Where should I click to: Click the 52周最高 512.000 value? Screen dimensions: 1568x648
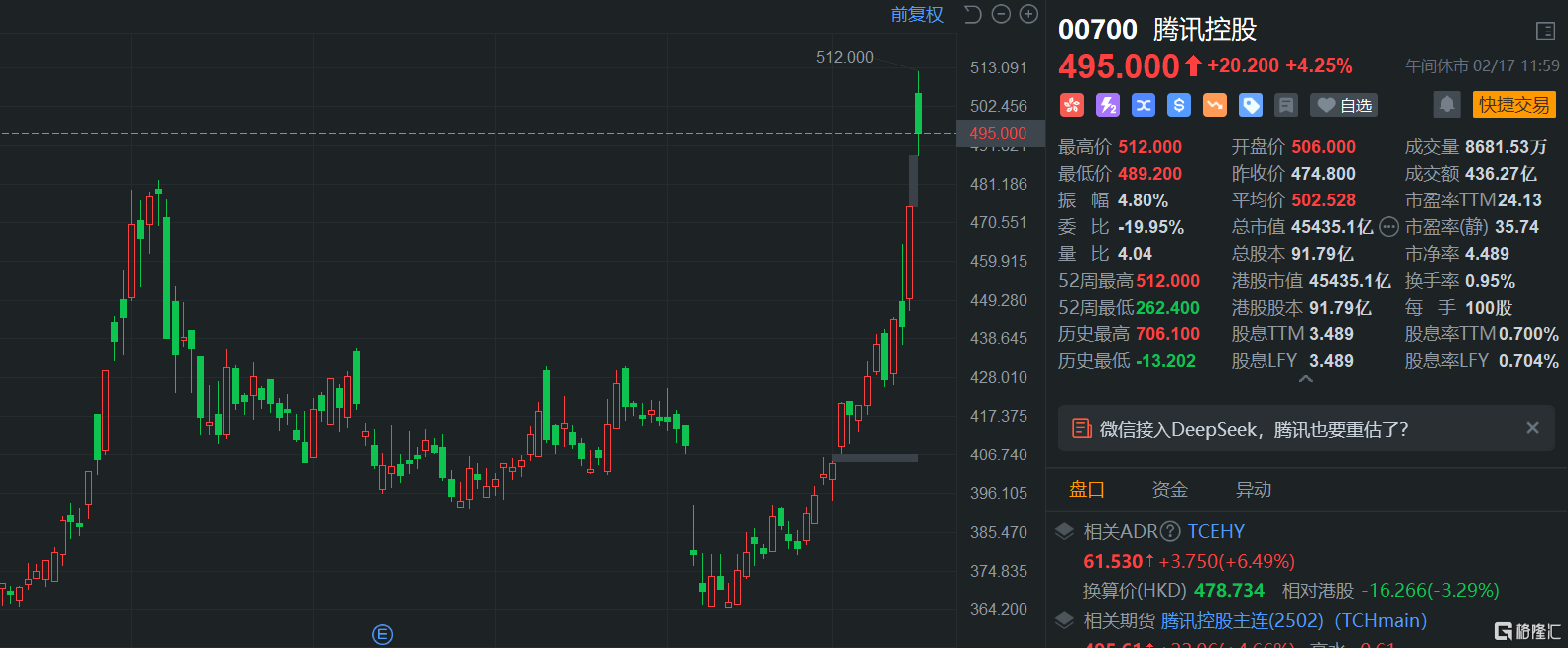click(1167, 280)
